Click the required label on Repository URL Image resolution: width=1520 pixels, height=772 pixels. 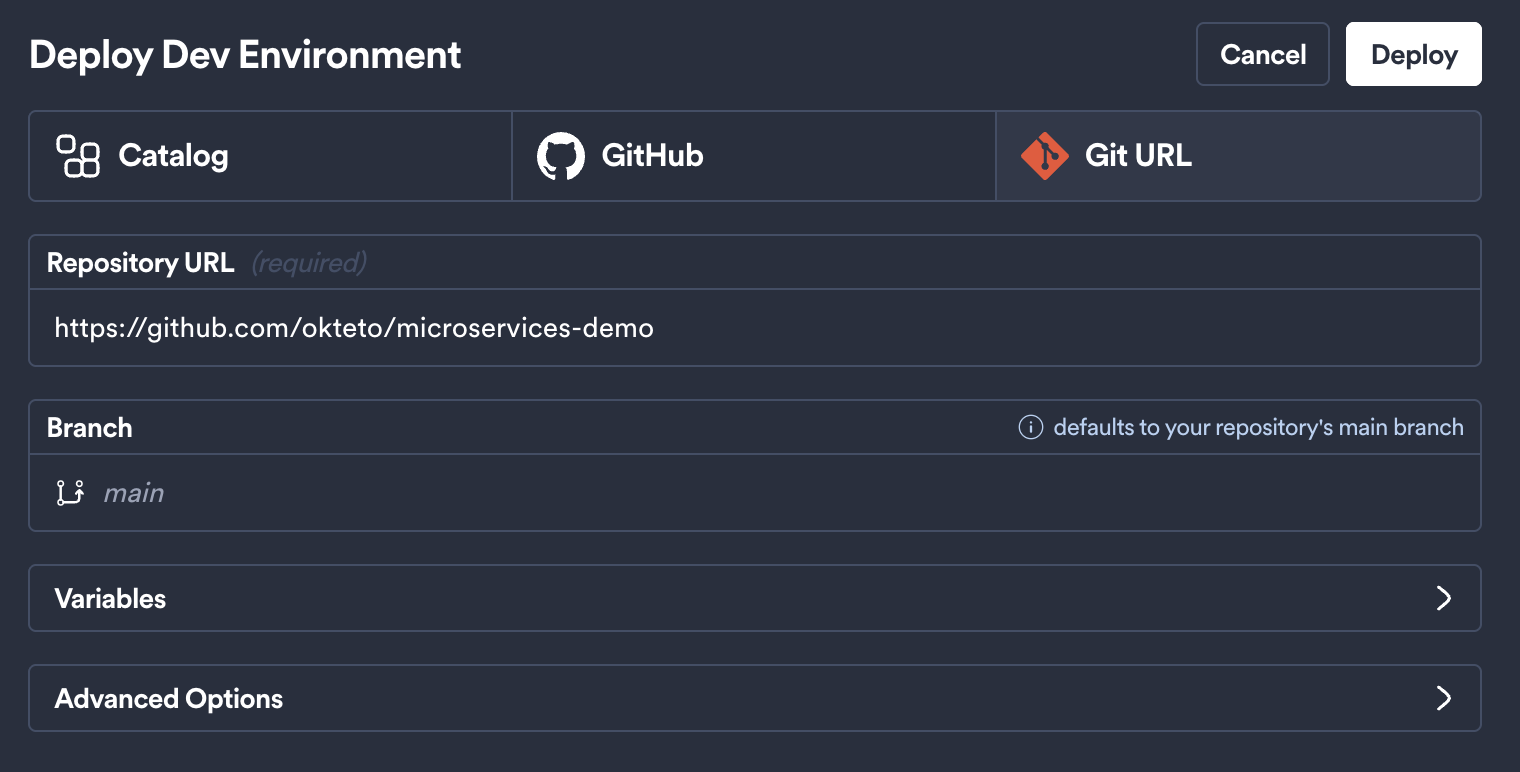(308, 262)
